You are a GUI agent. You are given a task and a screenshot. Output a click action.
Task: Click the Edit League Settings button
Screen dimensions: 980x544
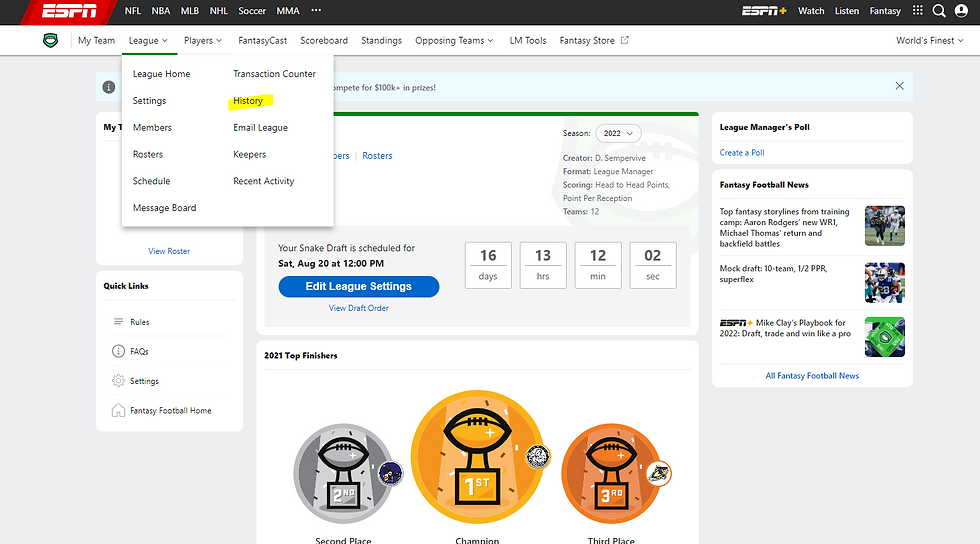tap(359, 286)
